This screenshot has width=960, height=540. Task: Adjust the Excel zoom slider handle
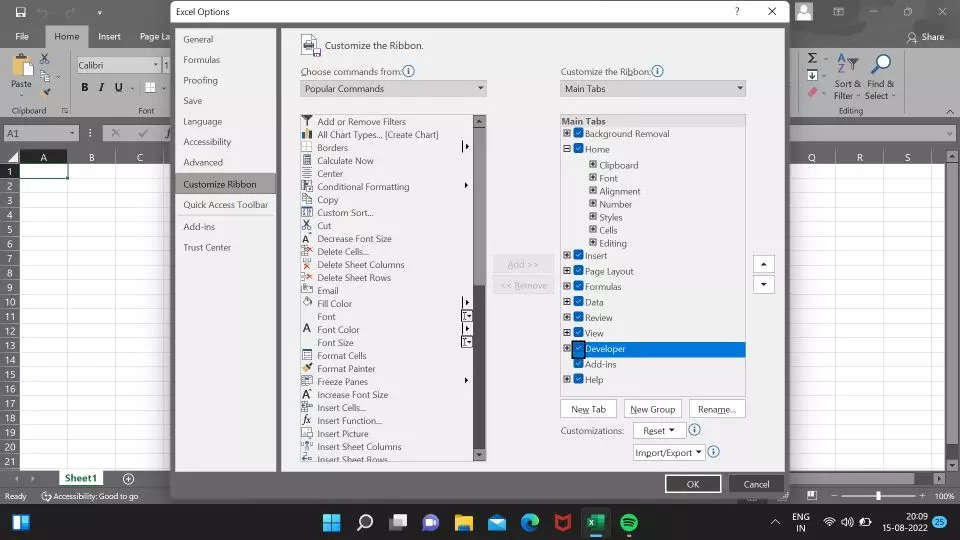point(878,495)
